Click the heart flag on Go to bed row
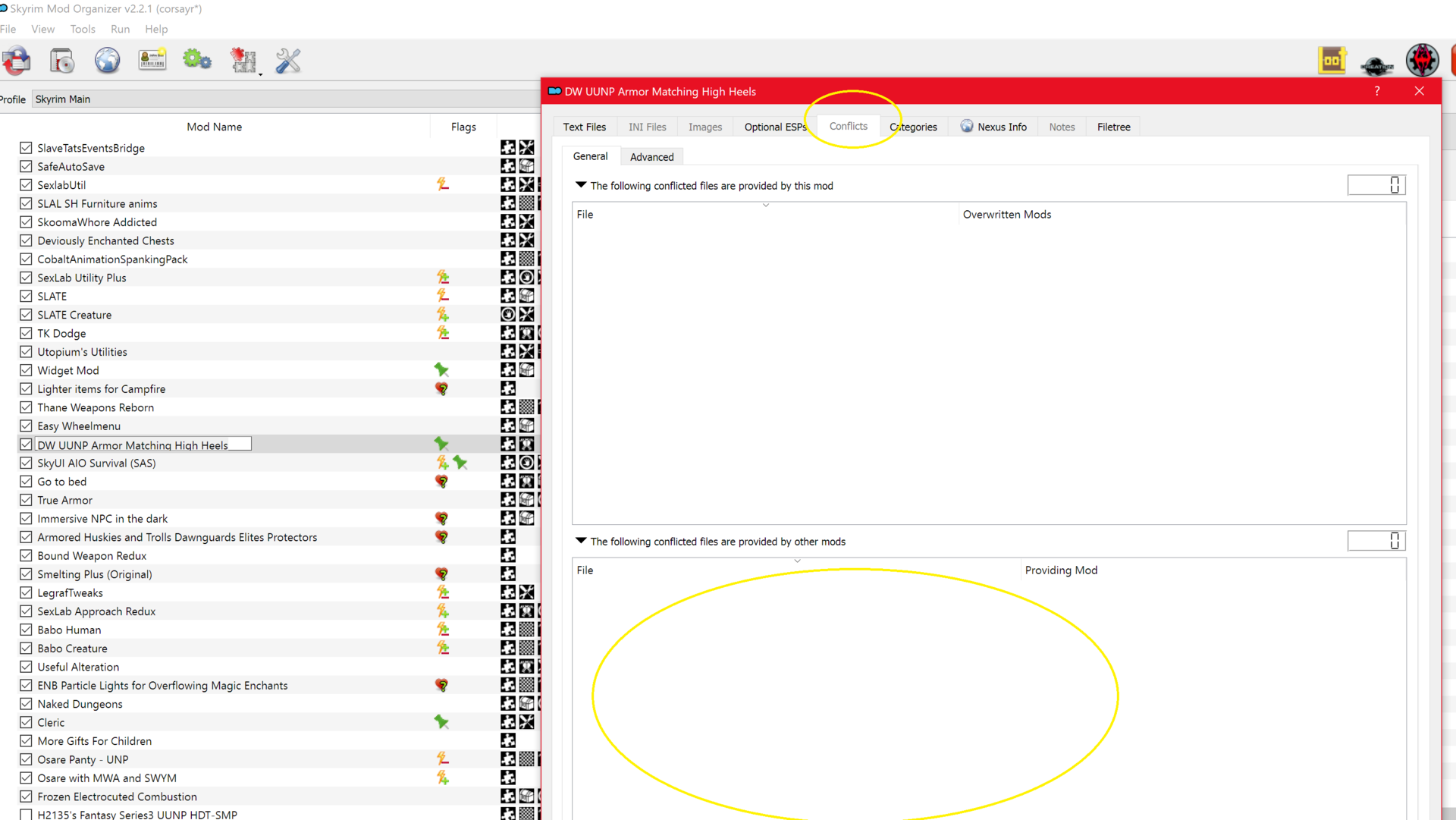 click(441, 482)
